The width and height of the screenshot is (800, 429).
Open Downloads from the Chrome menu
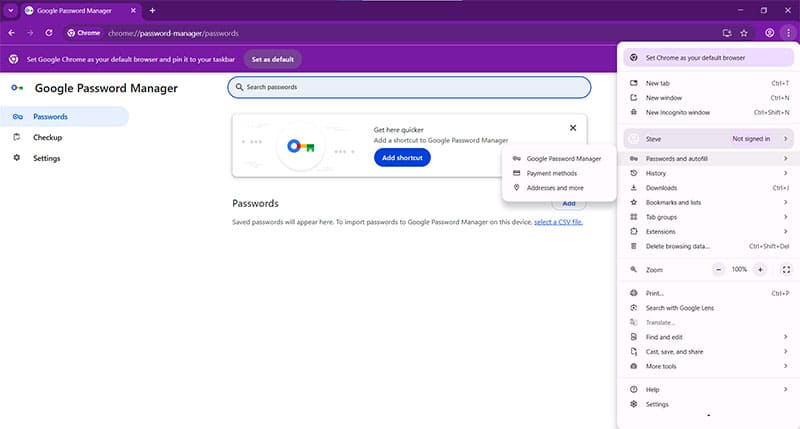tap(708, 188)
